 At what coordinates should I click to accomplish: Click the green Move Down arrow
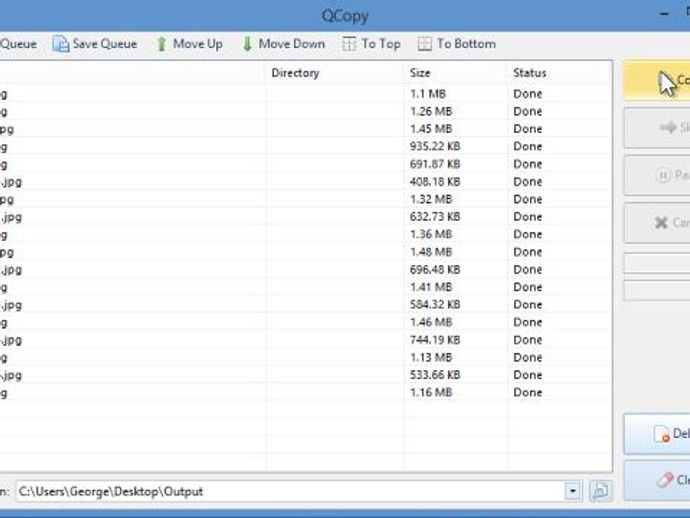(x=247, y=44)
